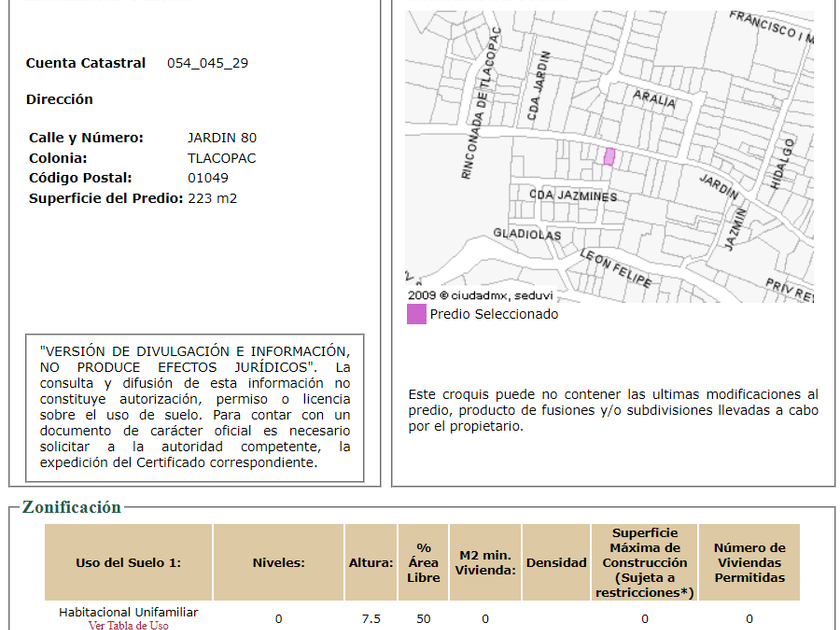This screenshot has height=630, width=840.
Task: Open the Ver Tabla de Uso link
Action: [x=128, y=625]
